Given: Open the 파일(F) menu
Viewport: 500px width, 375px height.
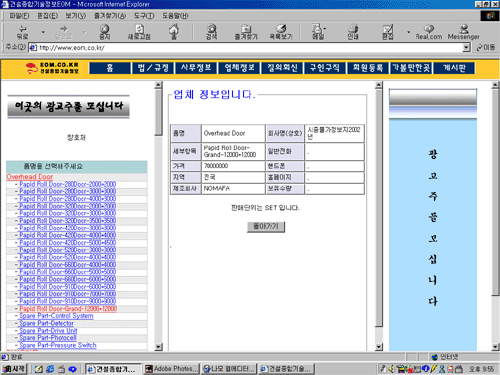Looking at the screenshot, I should coord(19,16).
